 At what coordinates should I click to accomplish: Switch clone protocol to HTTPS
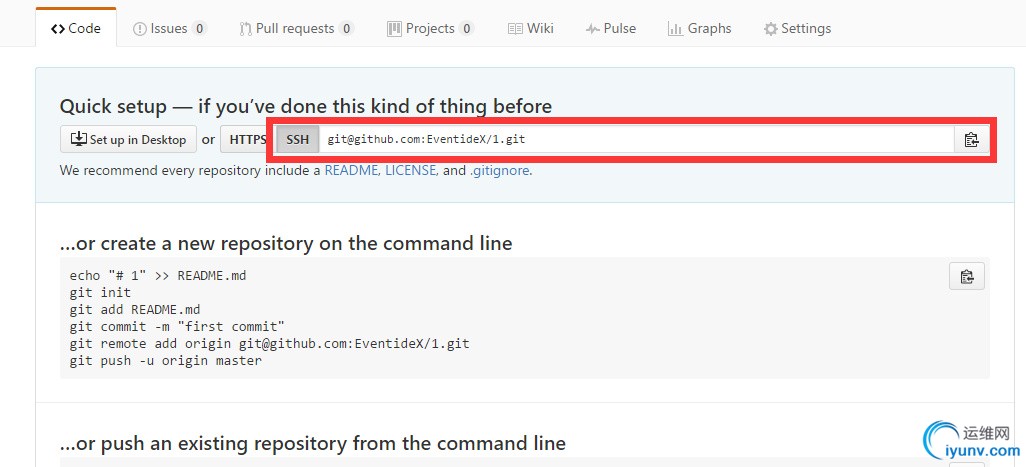[x=248, y=140]
